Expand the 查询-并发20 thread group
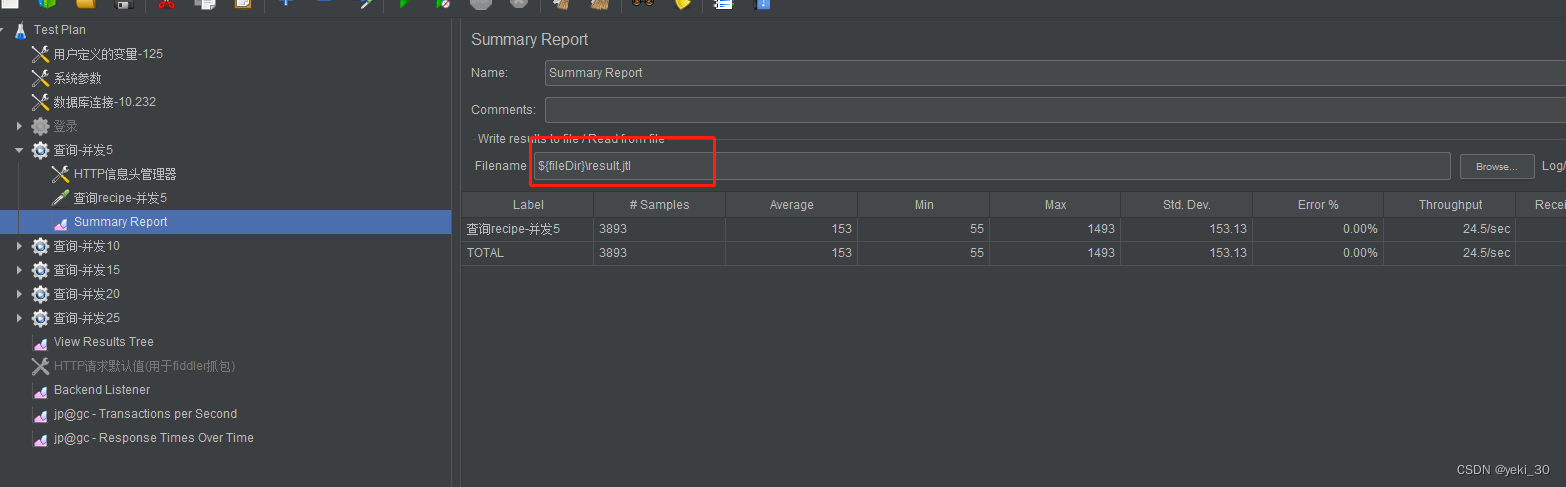Screen dimensions: 1566x487 pyautogui.click(x=19, y=294)
